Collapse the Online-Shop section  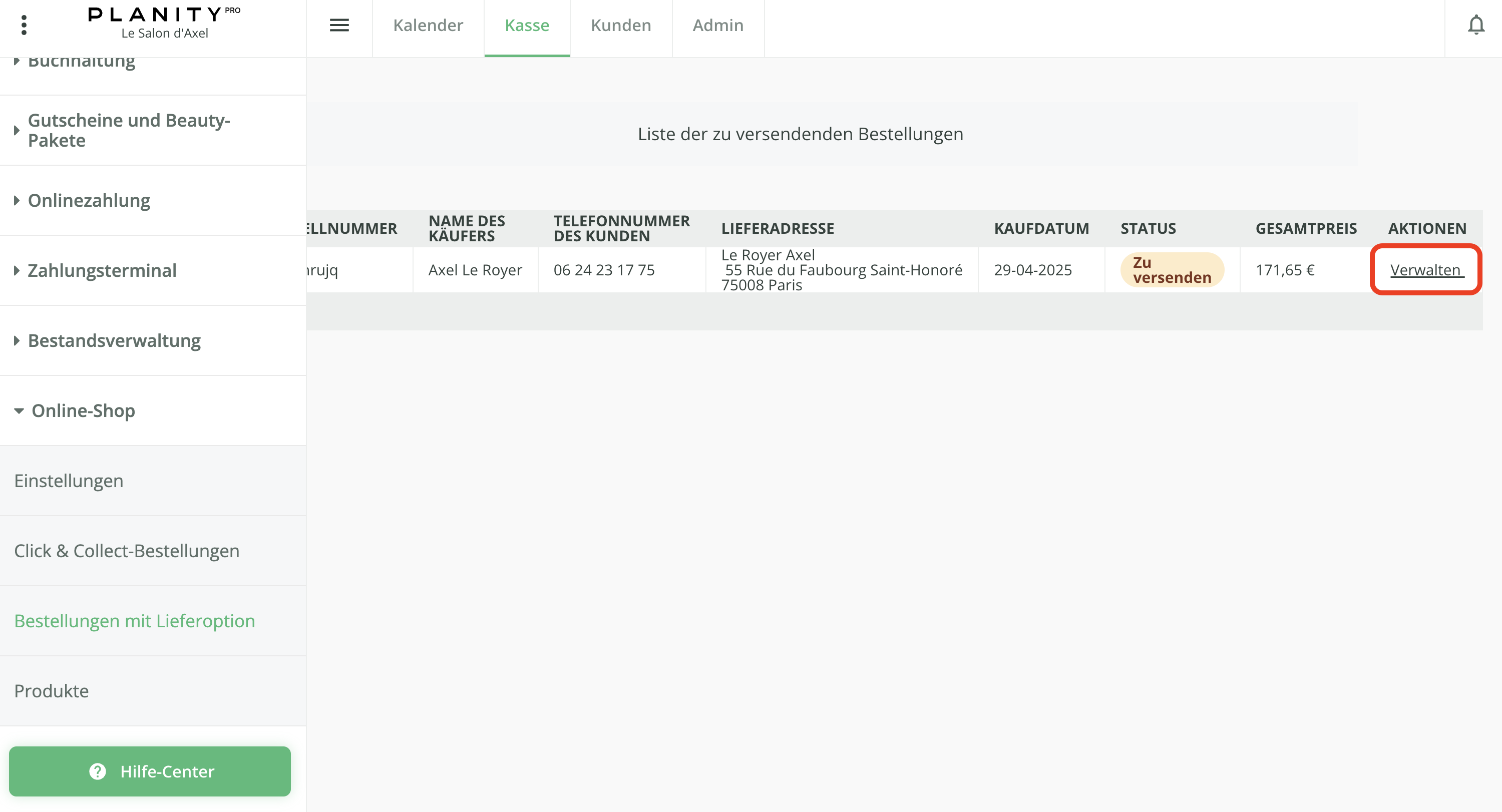pos(83,411)
